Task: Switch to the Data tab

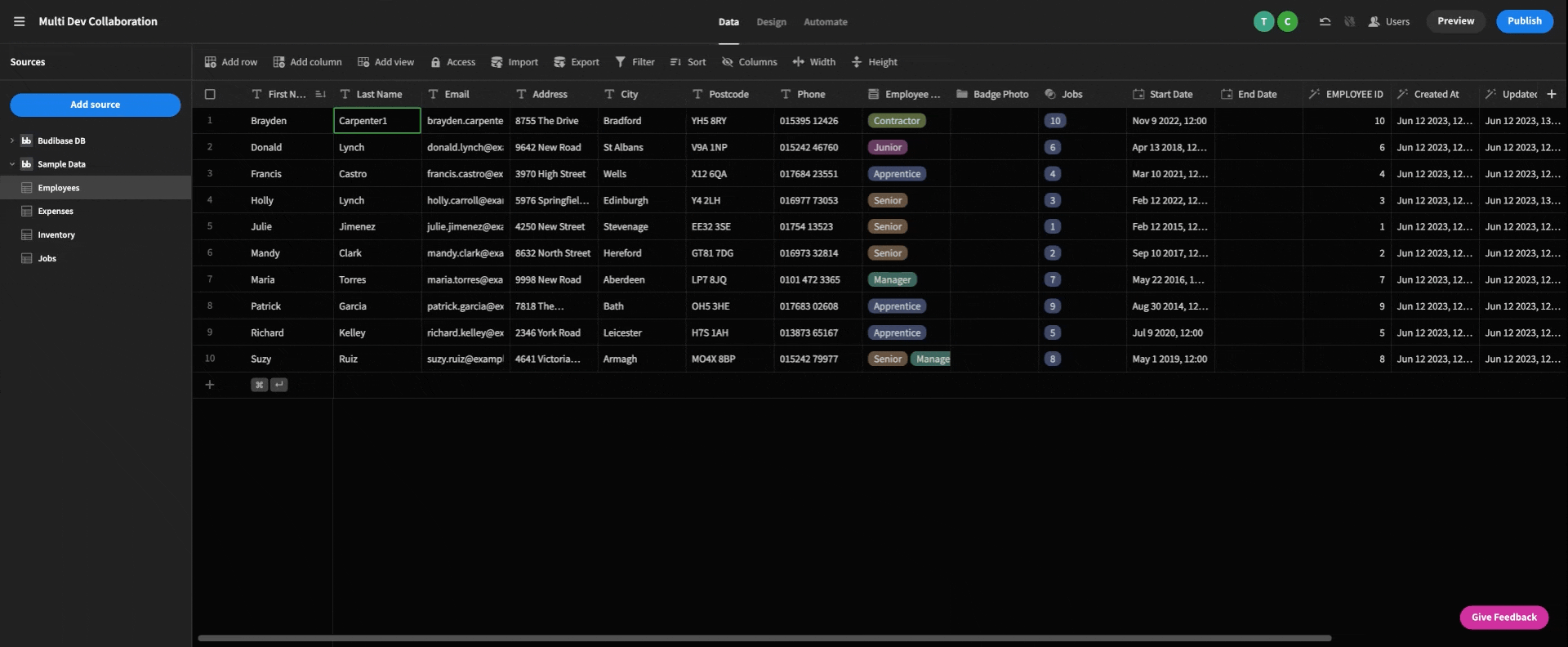Action: click(x=728, y=22)
